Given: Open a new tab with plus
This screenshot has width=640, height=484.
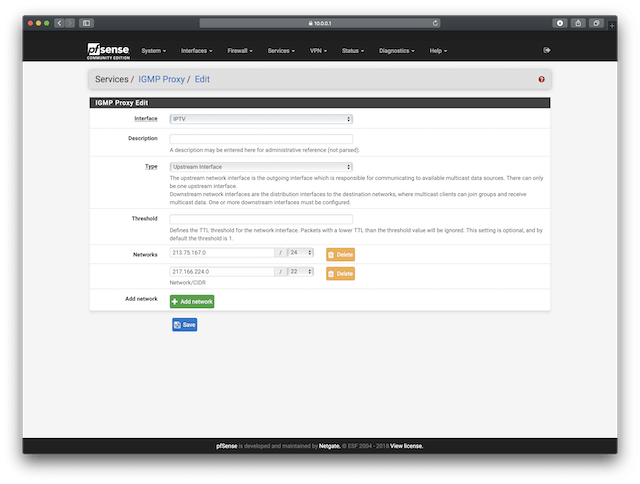Looking at the screenshot, I should coord(612,26).
